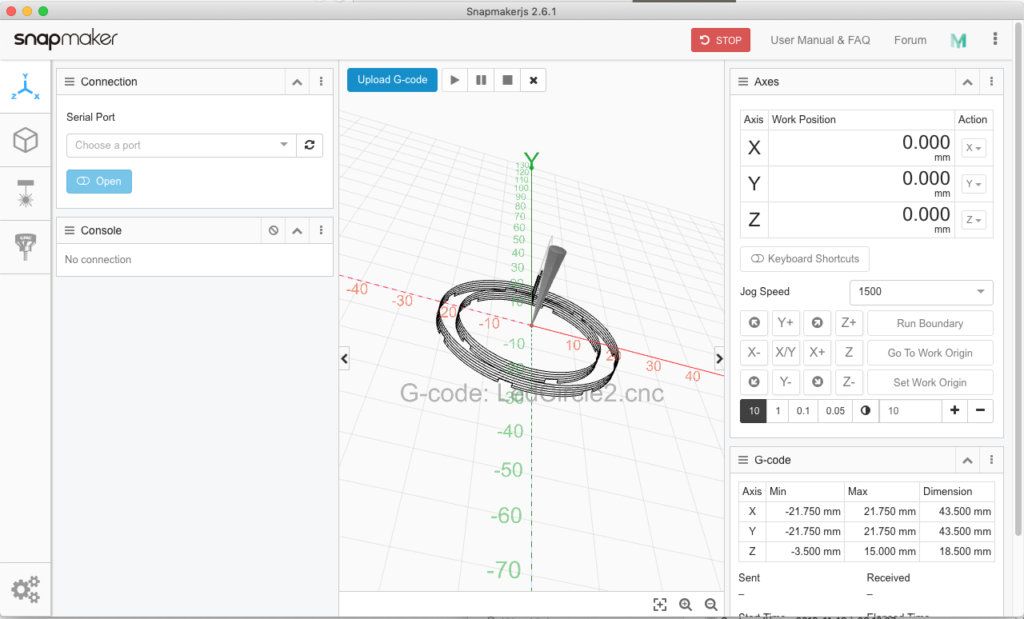This screenshot has height=619, width=1024.
Task: Jog diagonally toward X- Y+
Action: [754, 323]
